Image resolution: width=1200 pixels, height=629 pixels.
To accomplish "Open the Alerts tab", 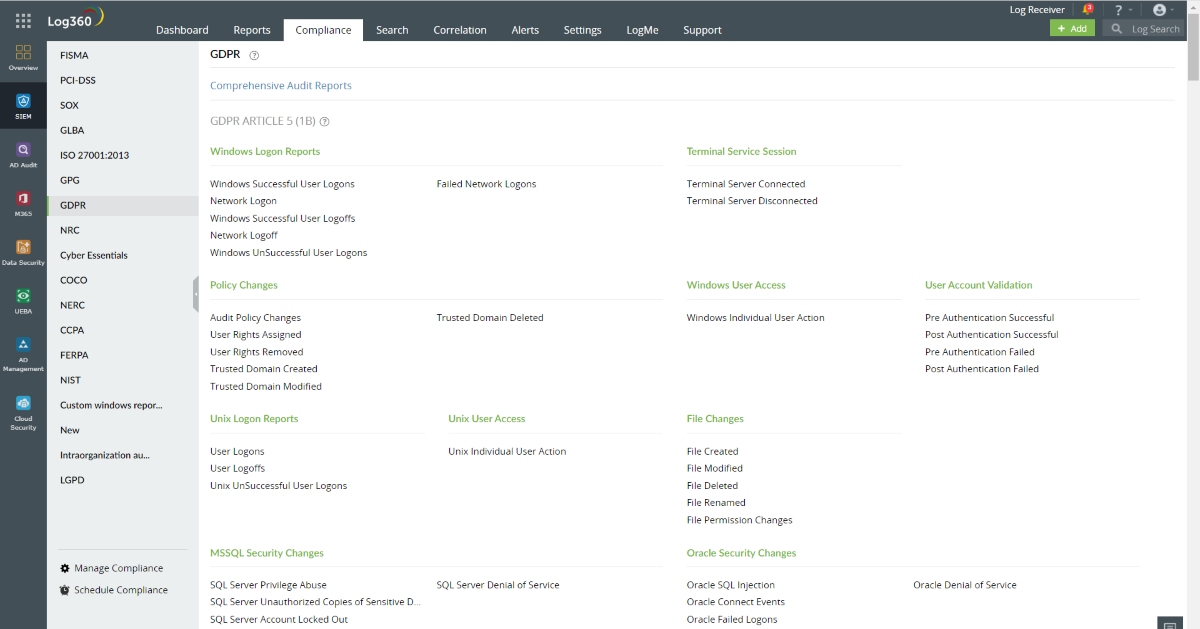I will (x=525, y=30).
